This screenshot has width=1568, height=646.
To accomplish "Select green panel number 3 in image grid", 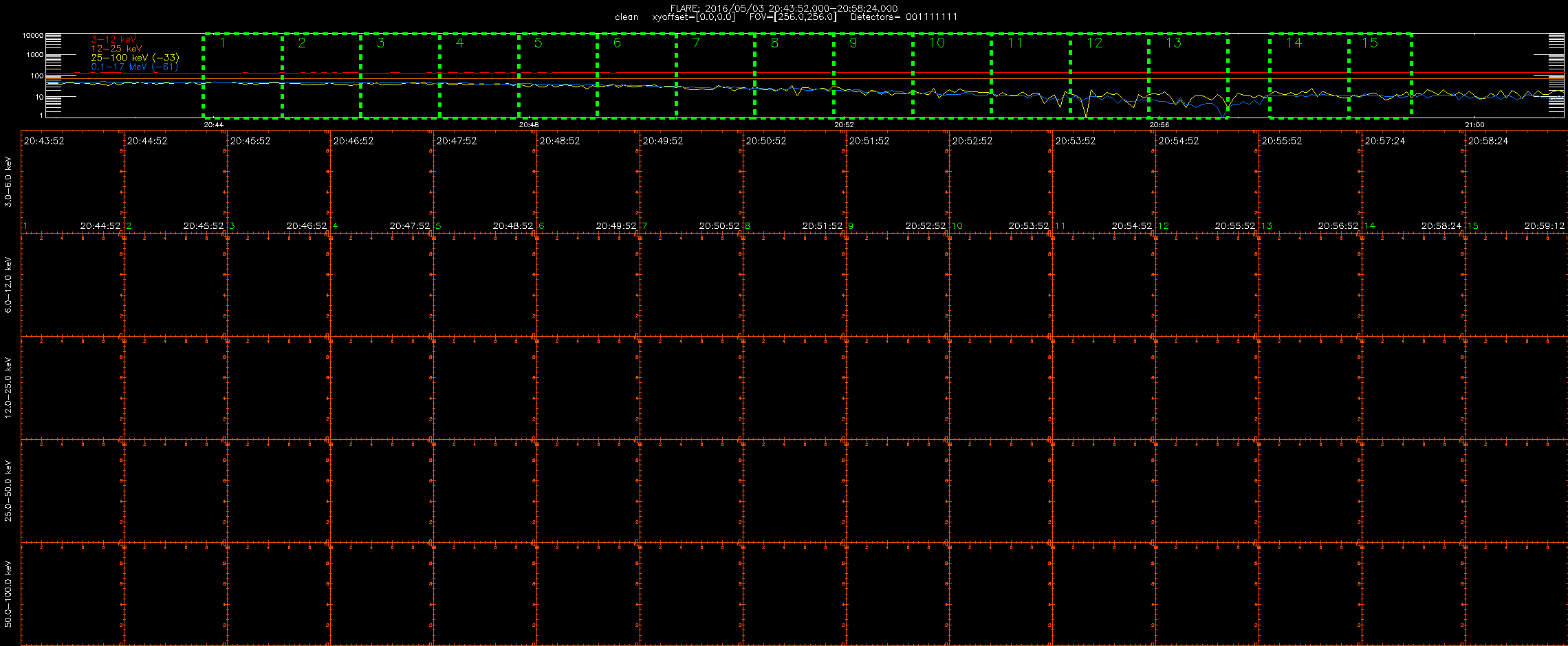I will click(x=232, y=226).
